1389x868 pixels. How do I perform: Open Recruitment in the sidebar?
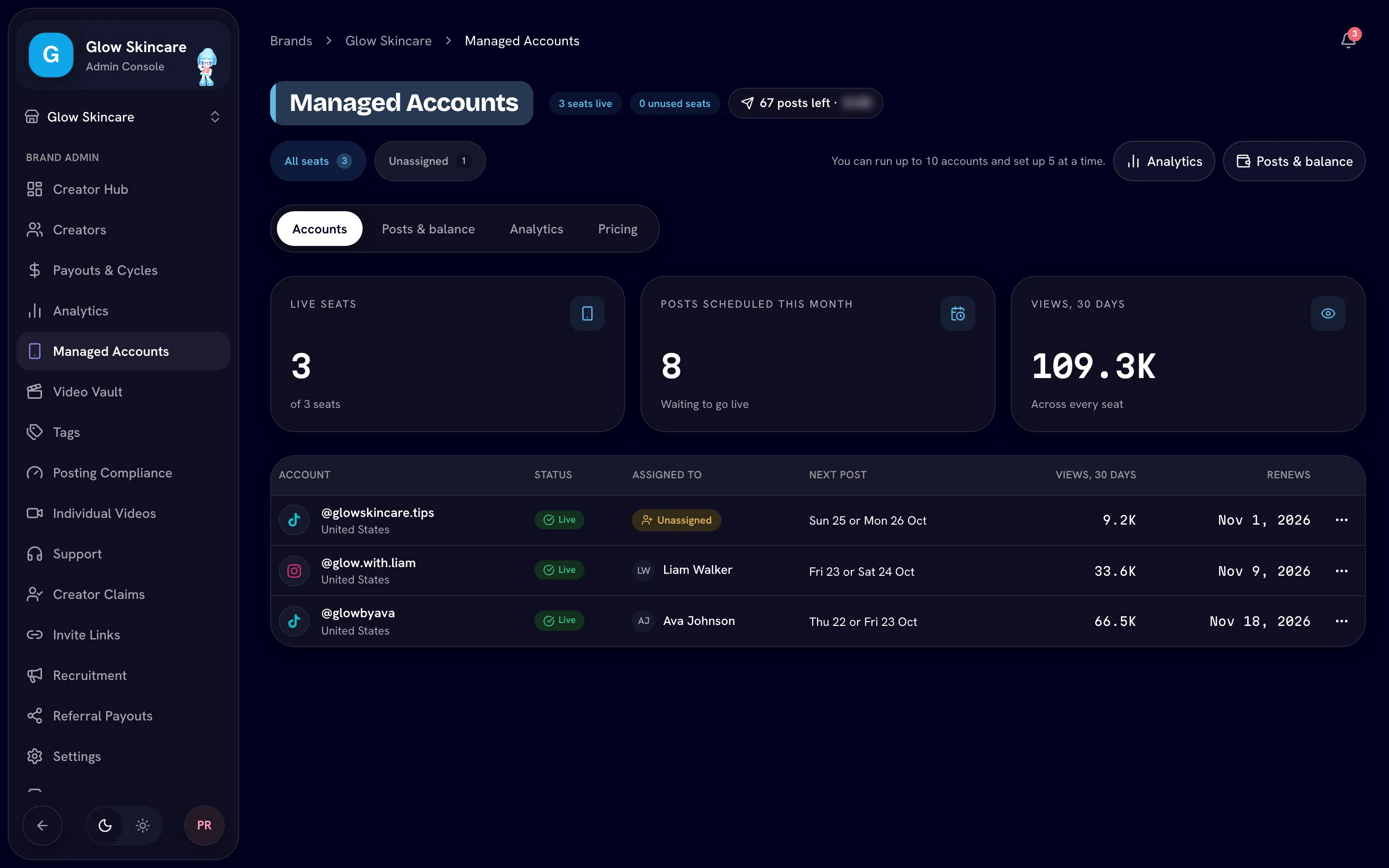[123, 675]
